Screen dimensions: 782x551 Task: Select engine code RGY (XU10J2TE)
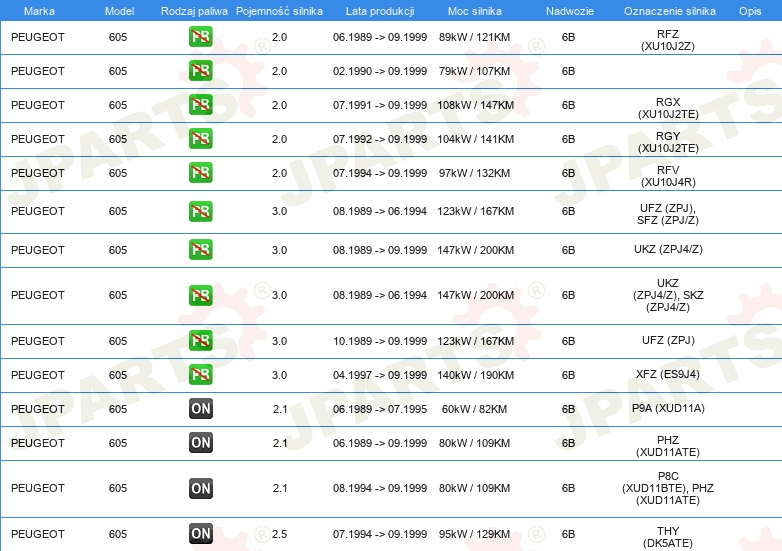(x=668, y=142)
